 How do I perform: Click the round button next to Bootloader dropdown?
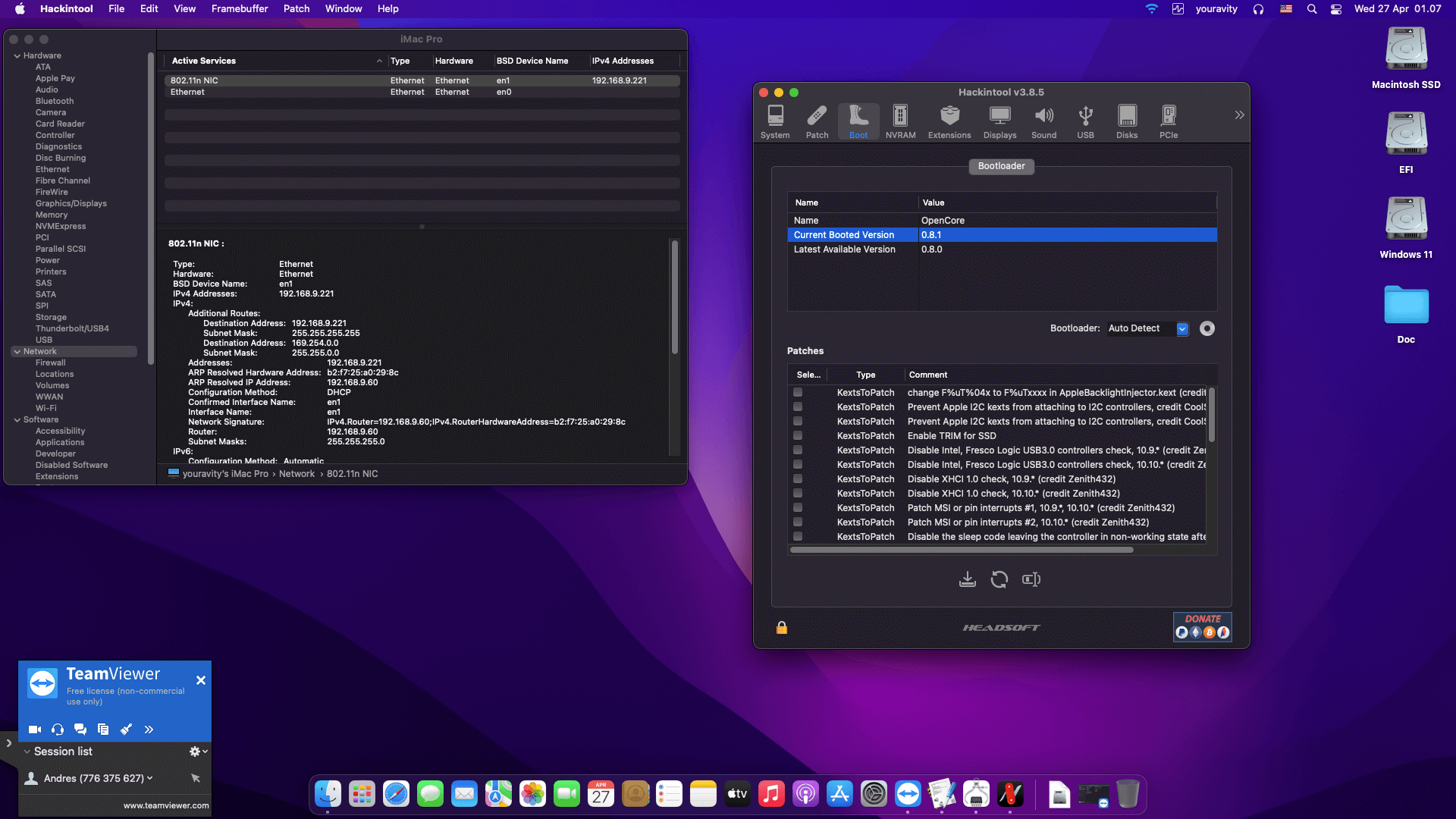point(1207,328)
